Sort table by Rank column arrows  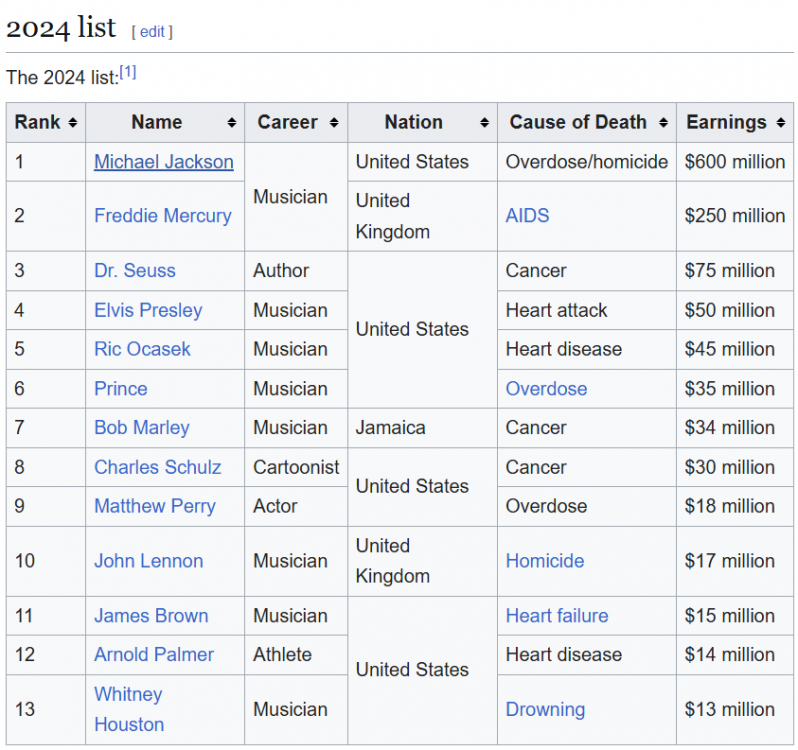coord(72,123)
